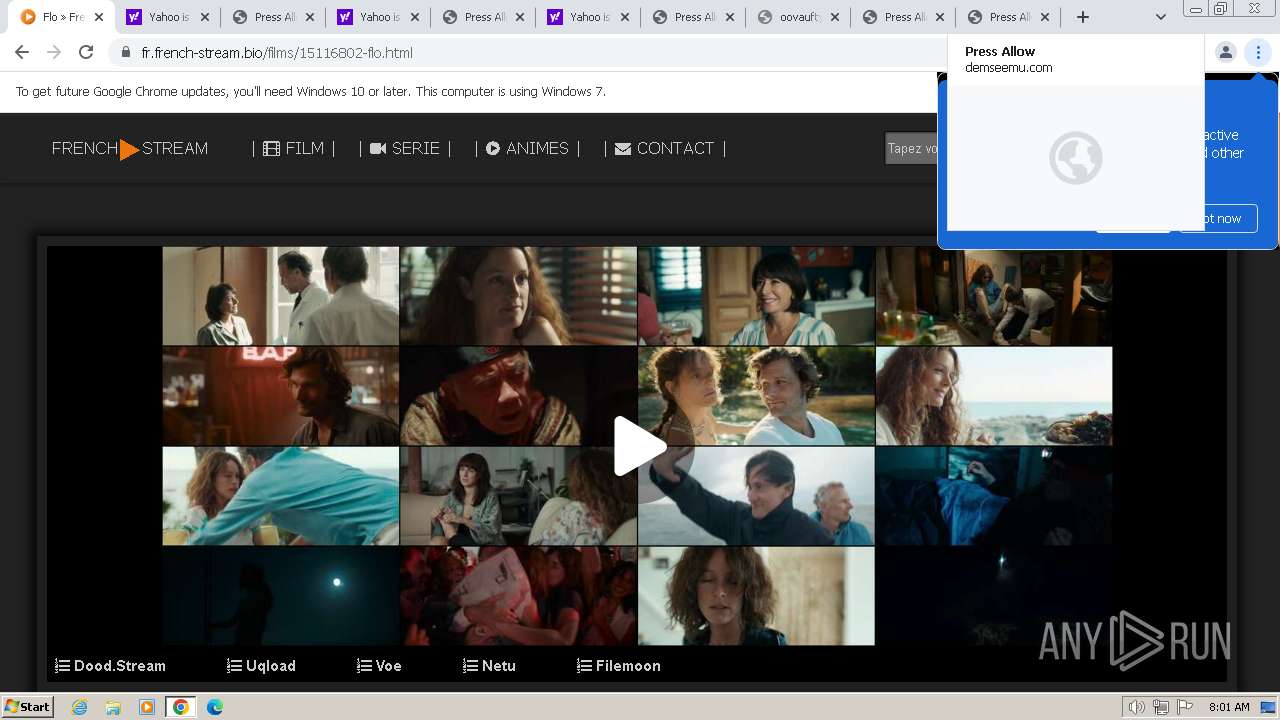Click the Dood.Stream list icon

click(x=62, y=666)
